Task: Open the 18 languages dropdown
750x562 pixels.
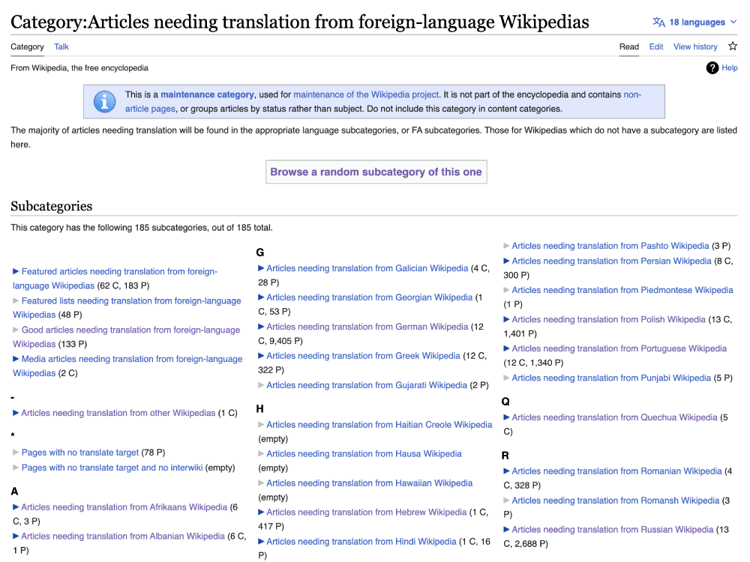Action: [695, 22]
